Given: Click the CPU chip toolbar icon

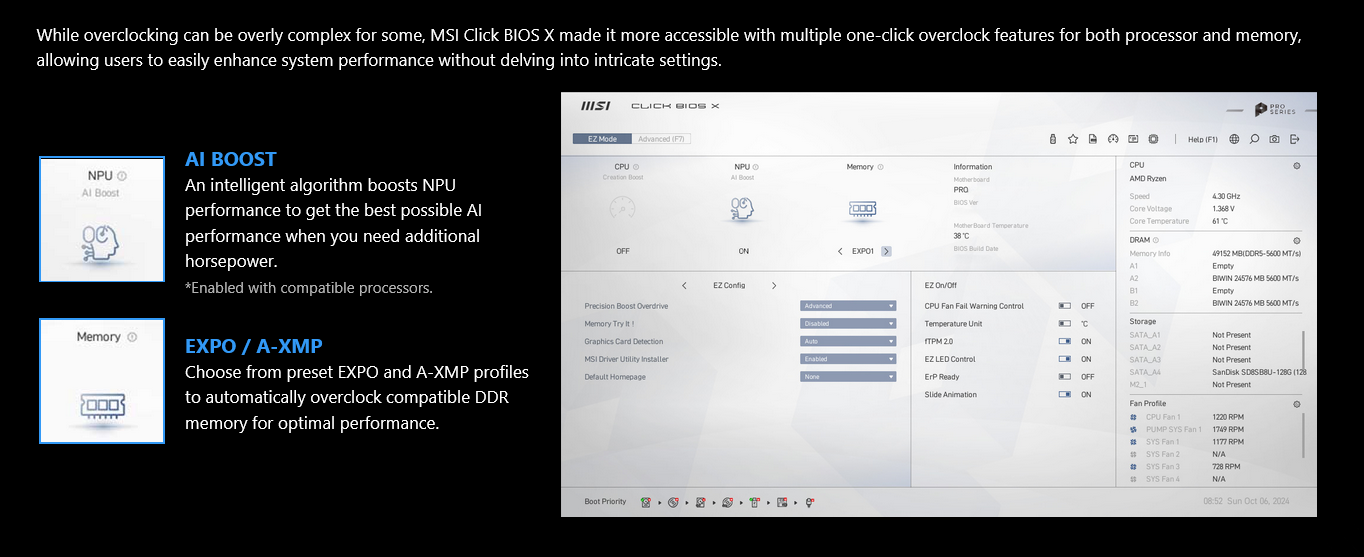Looking at the screenshot, I should (x=1153, y=139).
